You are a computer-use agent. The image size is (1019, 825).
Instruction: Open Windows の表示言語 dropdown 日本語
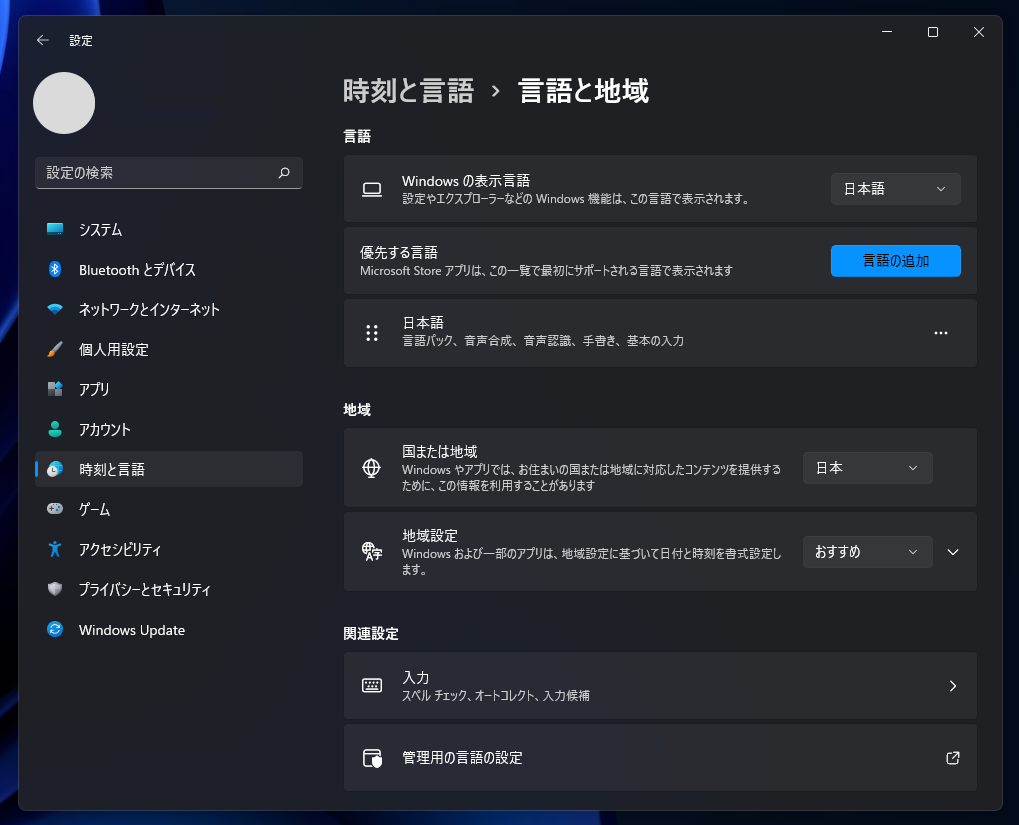tap(896, 189)
